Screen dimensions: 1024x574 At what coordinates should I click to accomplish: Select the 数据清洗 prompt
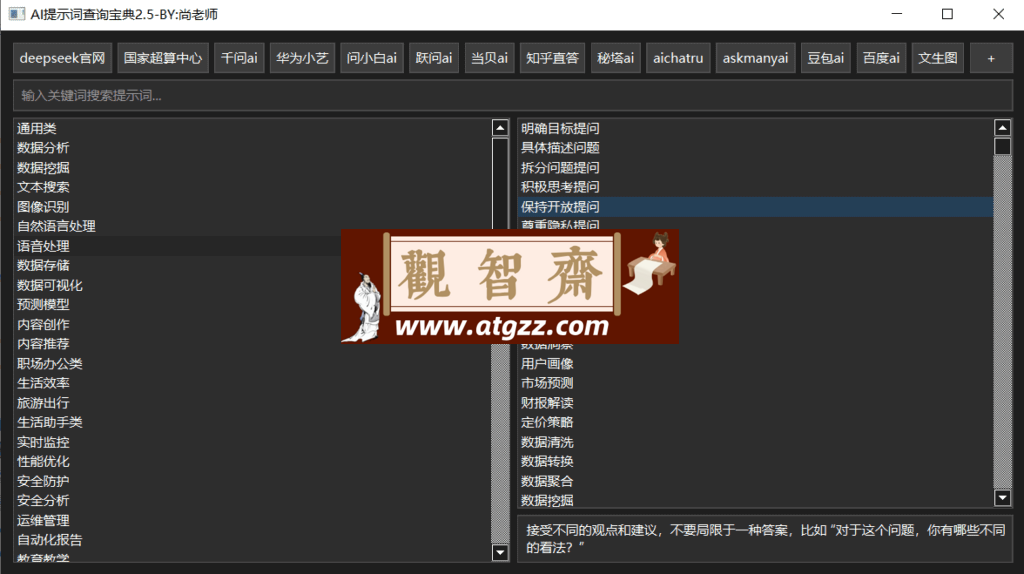coord(756,442)
